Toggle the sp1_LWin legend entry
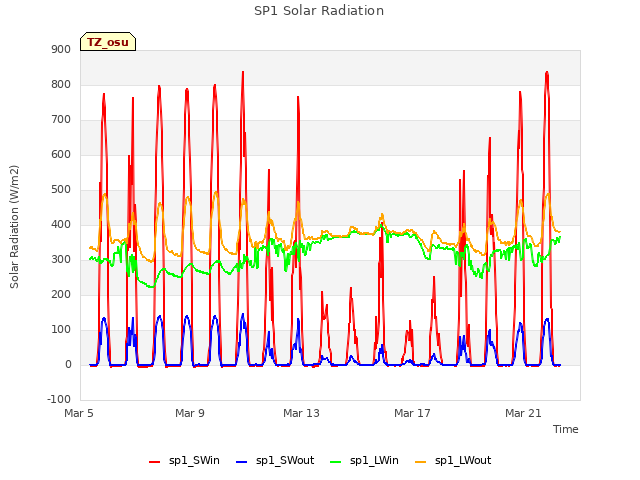Viewport: 640px width, 480px height. click(x=364, y=461)
